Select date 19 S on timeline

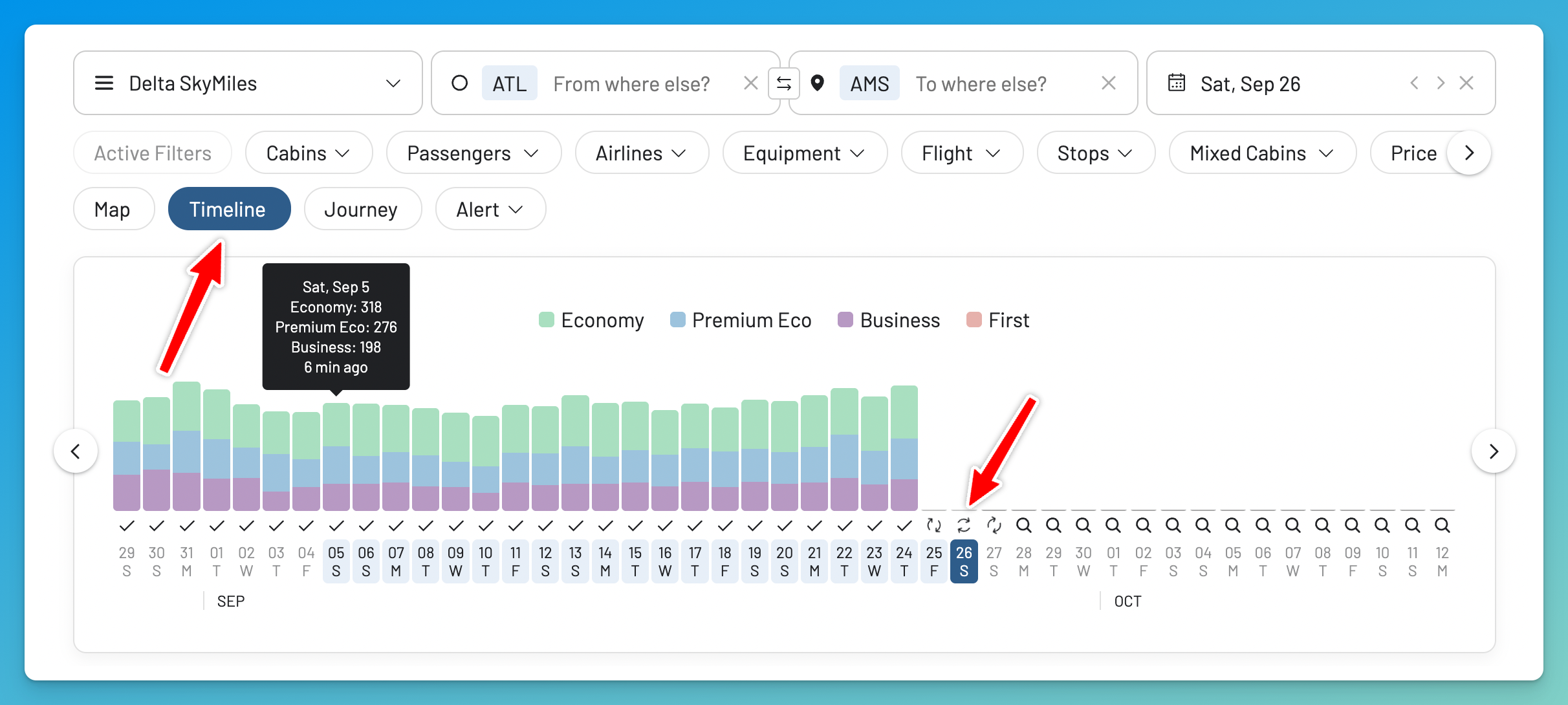tap(755, 561)
